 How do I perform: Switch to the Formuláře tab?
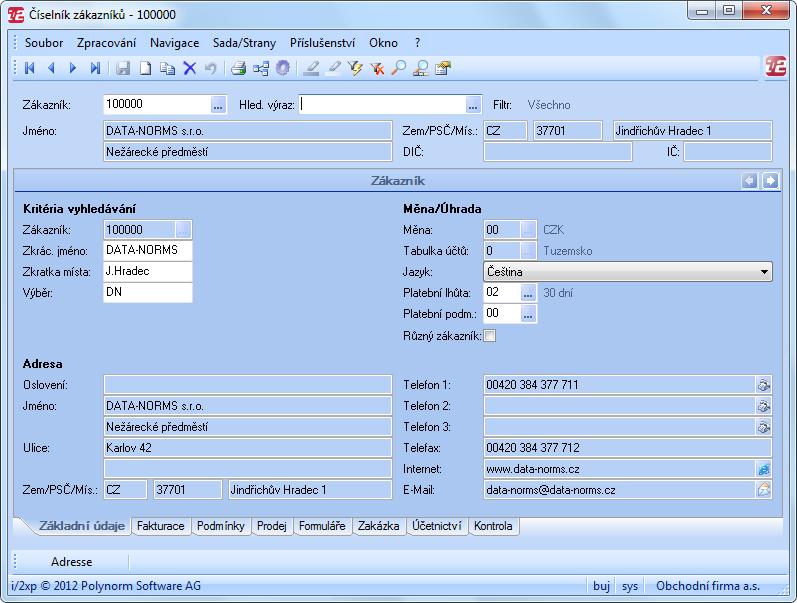click(322, 526)
